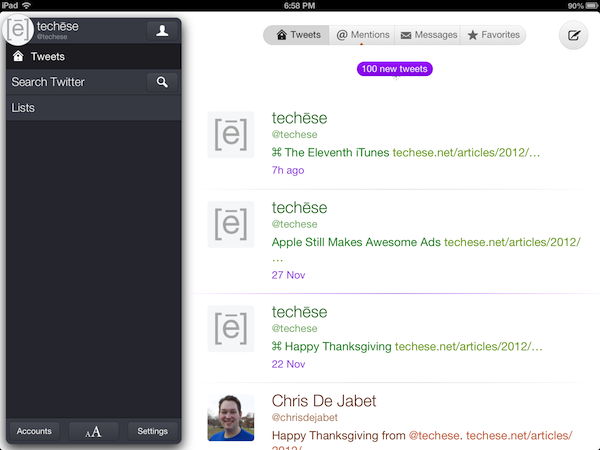Tap the 7h ago timestamp
This screenshot has width=600, height=450.
point(288,170)
